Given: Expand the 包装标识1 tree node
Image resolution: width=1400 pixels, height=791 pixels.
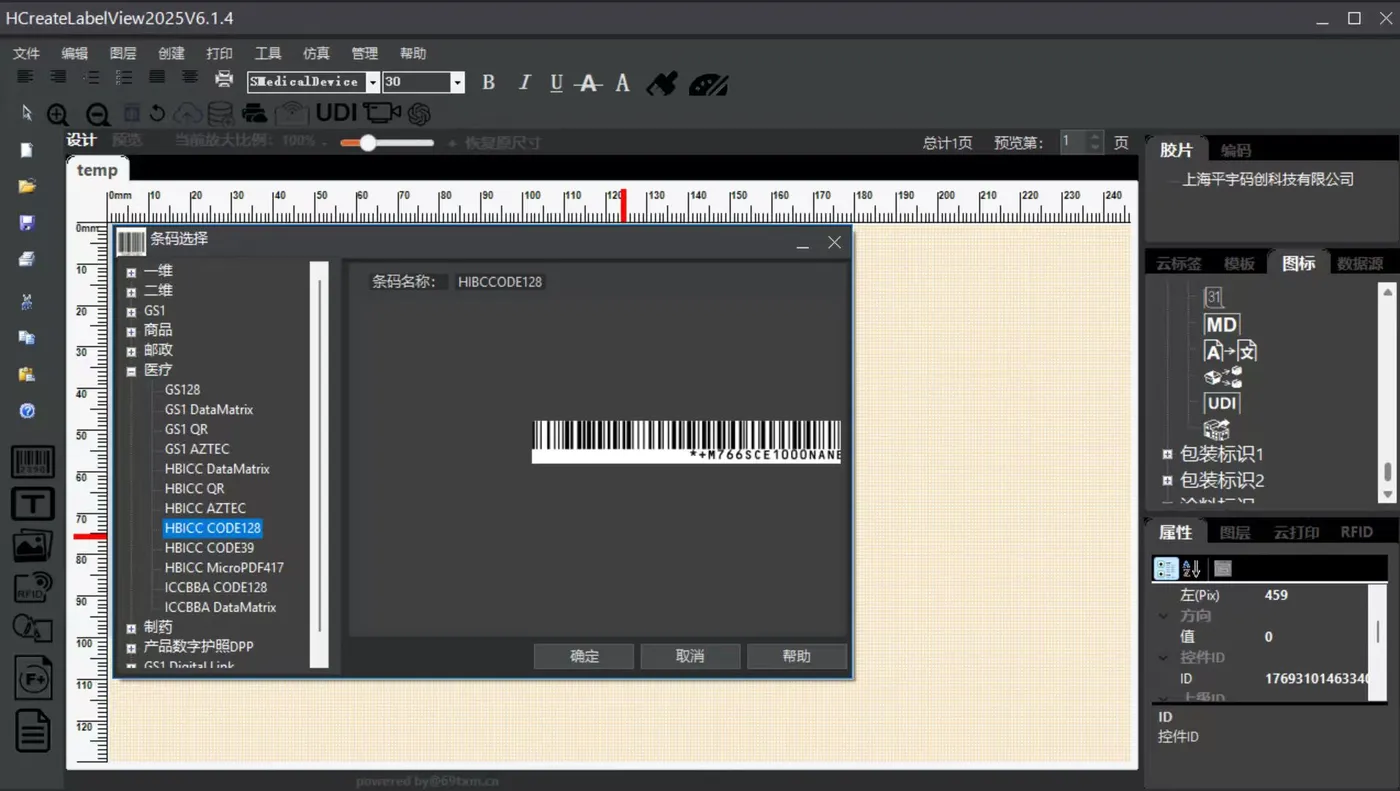Looking at the screenshot, I should coord(1167,454).
